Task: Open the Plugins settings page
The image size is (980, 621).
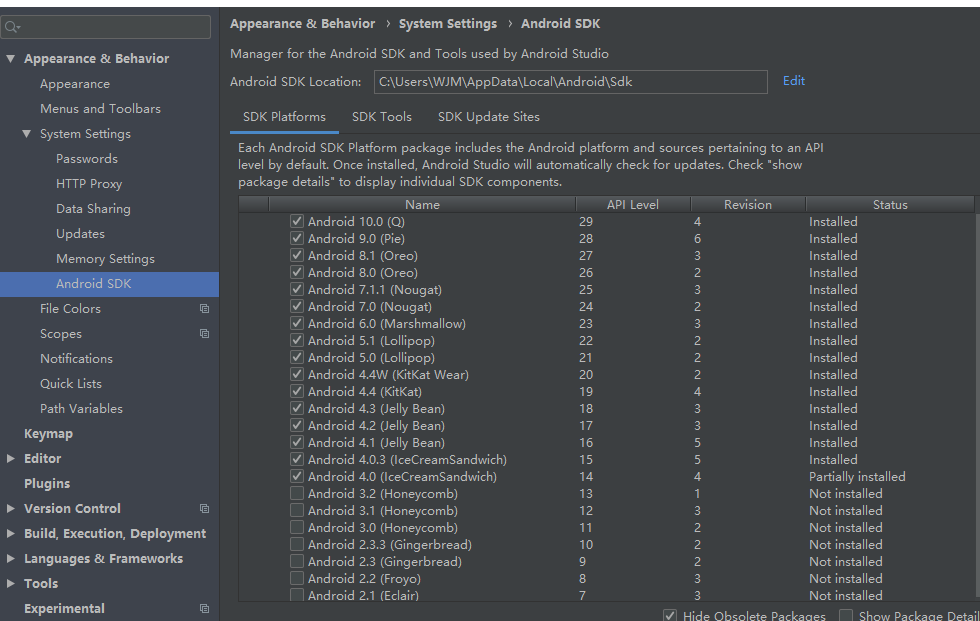Action: tap(47, 484)
